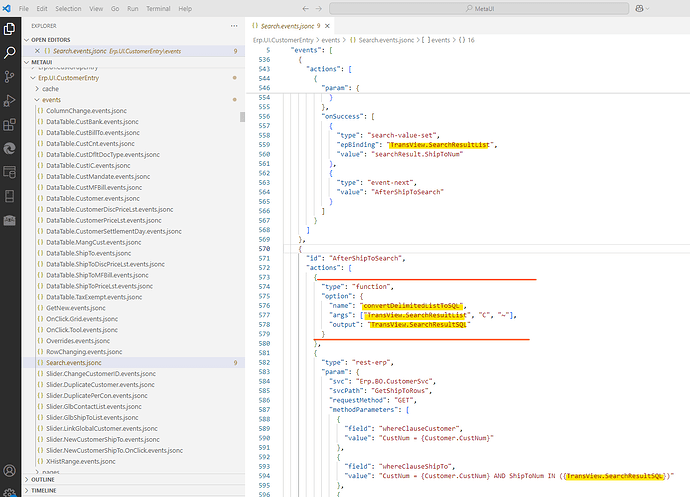Click Erp.UI.CustomerEntry in the breadcrumb

tap(283, 40)
